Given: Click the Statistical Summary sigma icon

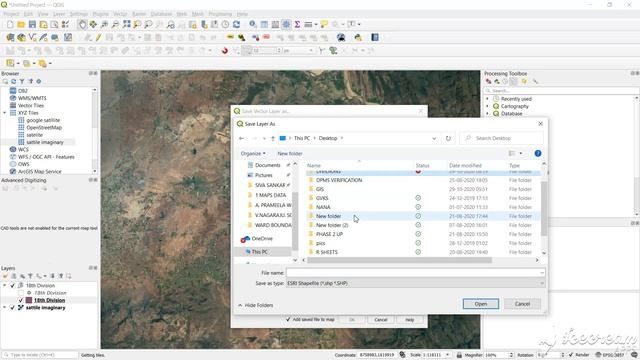Looking at the screenshot, I should [x=297, y=24].
